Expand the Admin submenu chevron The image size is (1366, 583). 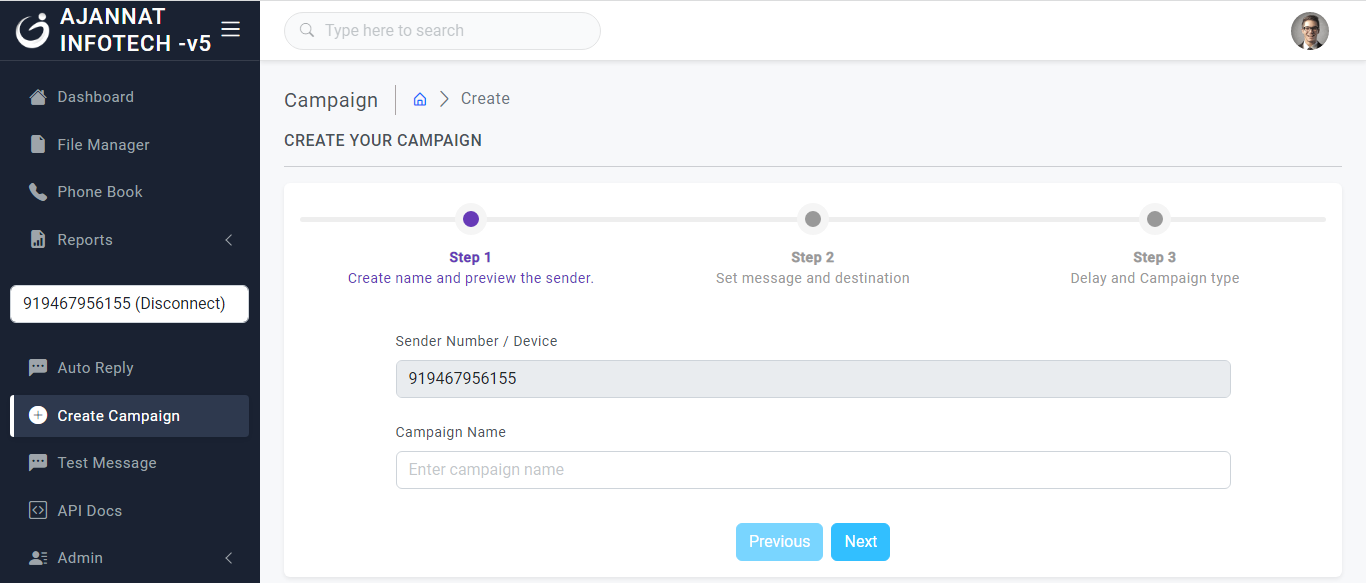[228, 558]
